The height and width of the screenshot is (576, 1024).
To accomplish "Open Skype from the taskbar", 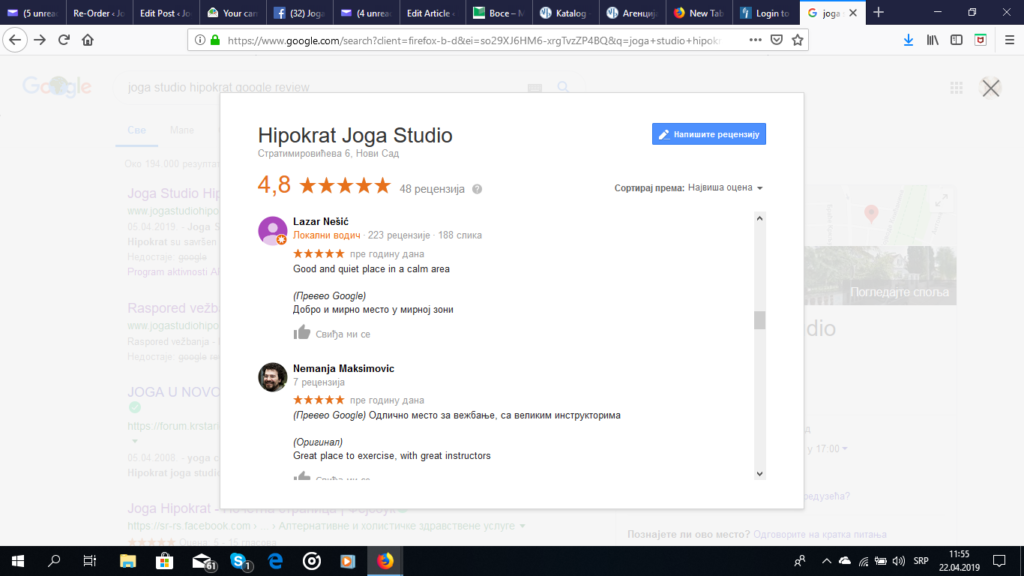I will [x=240, y=561].
